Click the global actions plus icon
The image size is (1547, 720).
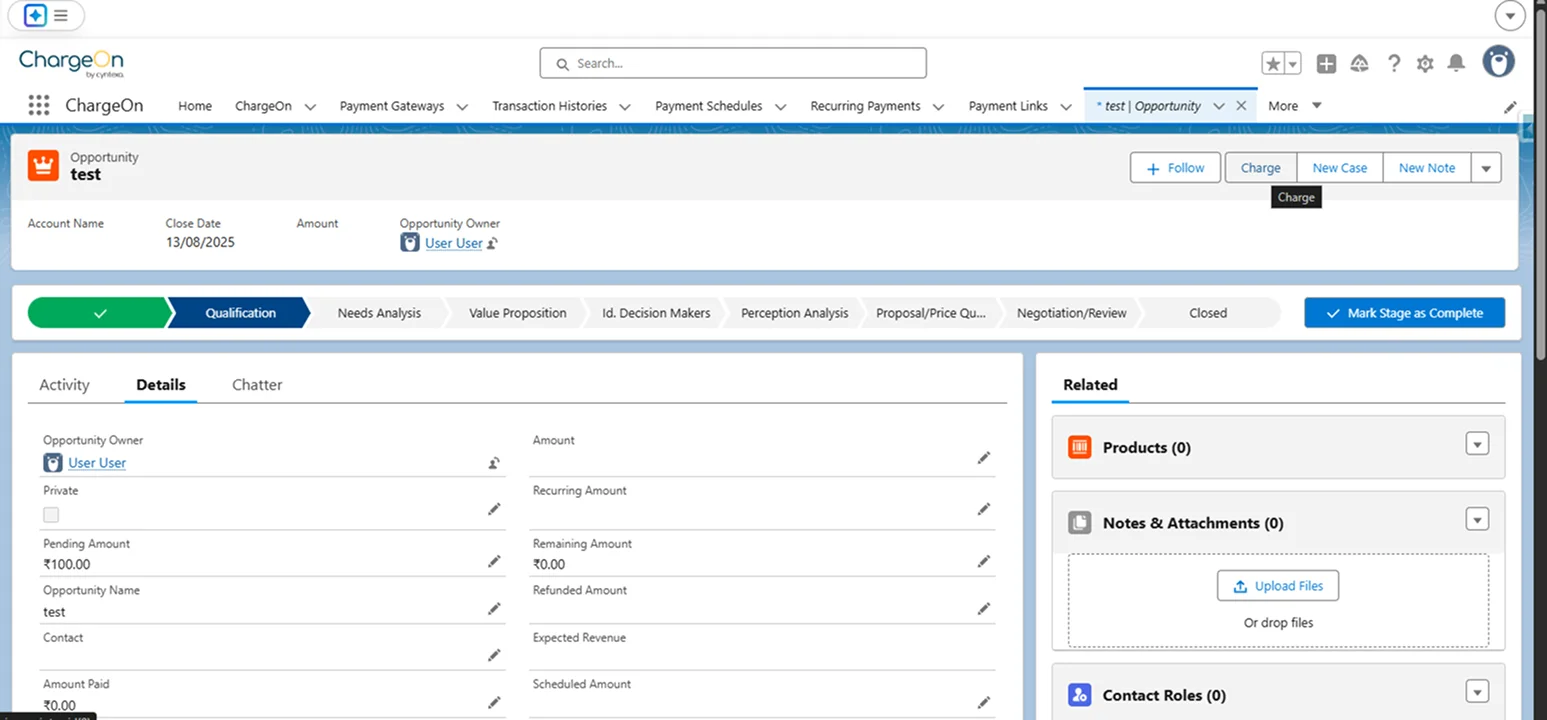point(1326,64)
